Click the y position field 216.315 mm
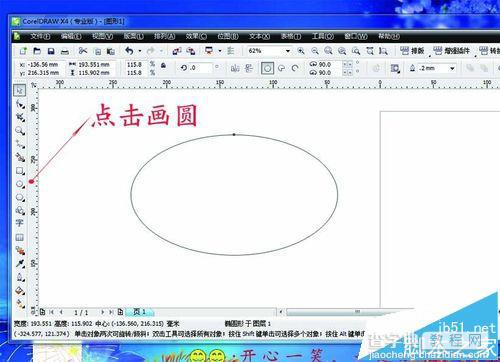 (x=43, y=72)
